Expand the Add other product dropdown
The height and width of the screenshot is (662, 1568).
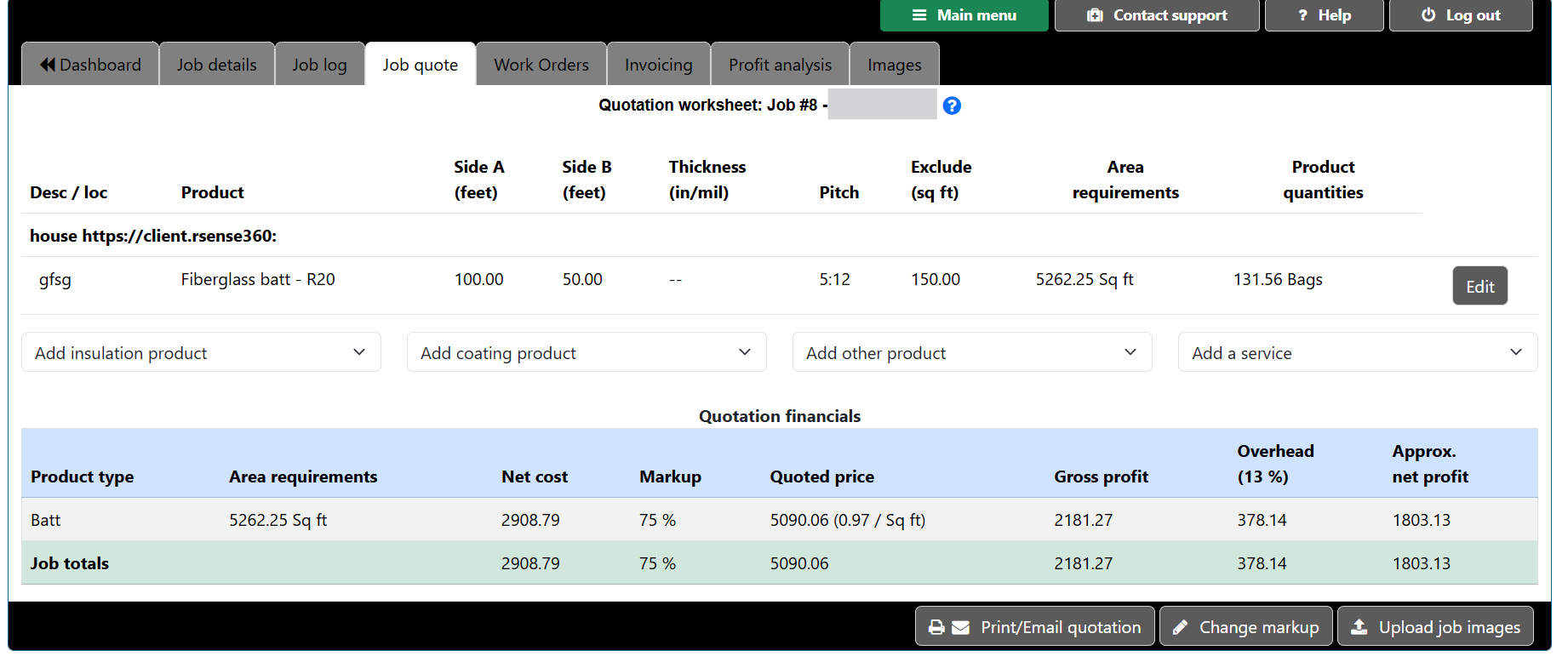[x=972, y=352]
